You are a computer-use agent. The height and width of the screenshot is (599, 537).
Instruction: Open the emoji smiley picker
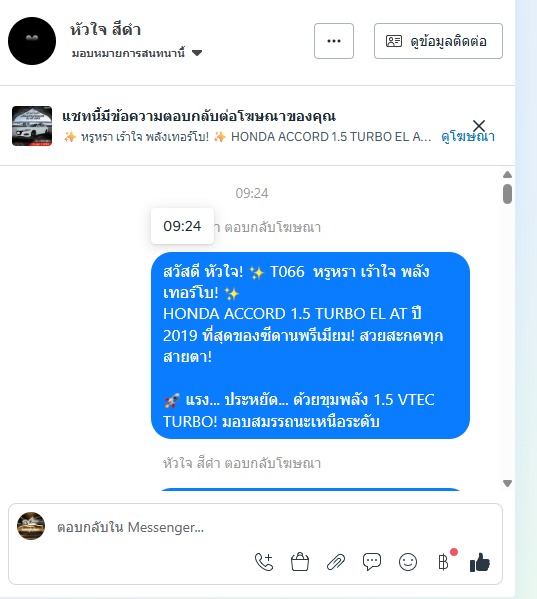408,562
